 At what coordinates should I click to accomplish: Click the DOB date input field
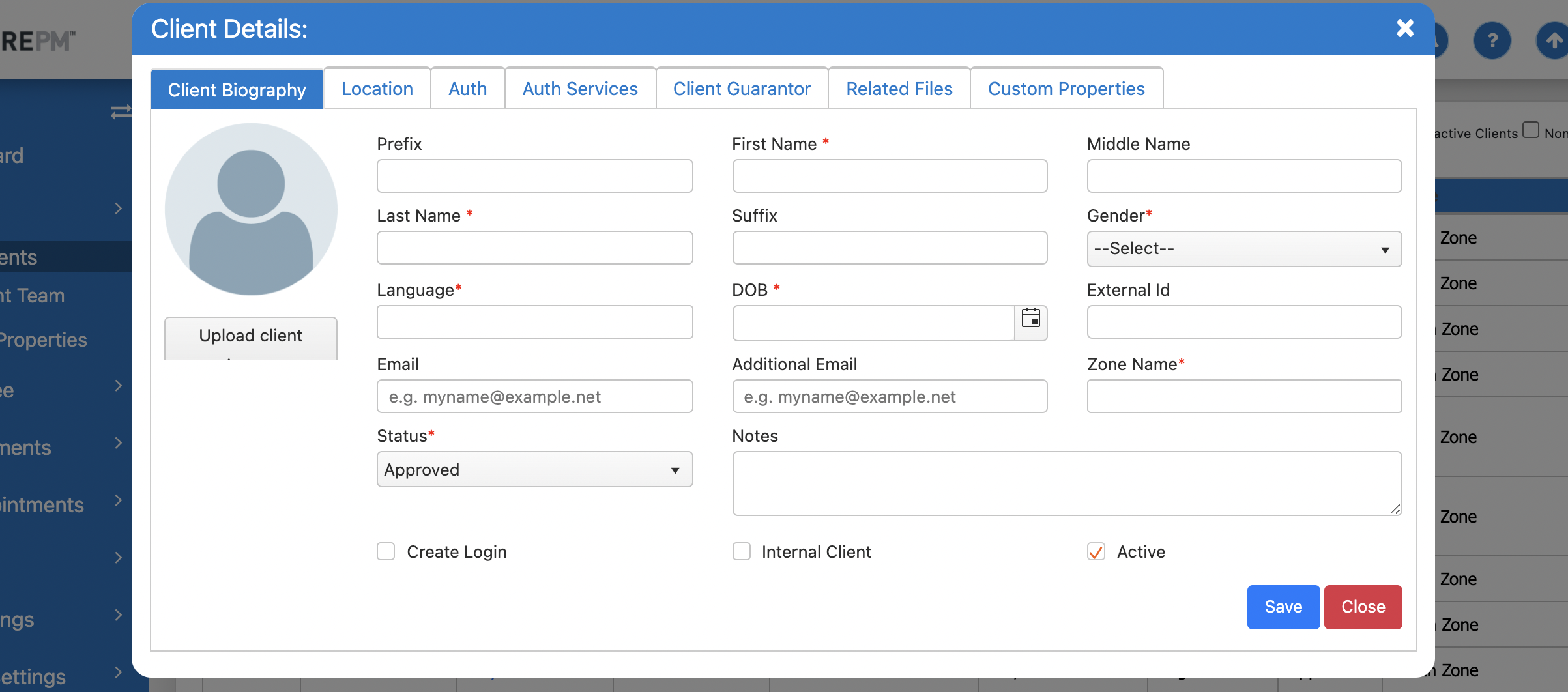pyautogui.click(x=873, y=323)
